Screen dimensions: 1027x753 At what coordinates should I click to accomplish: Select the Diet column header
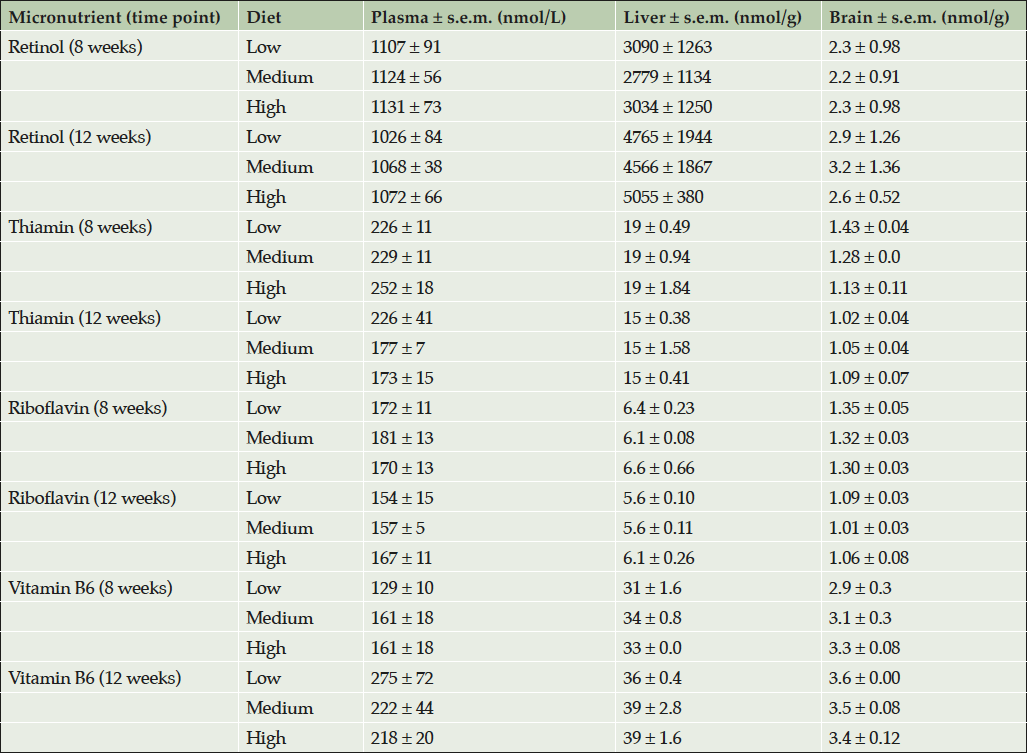pyautogui.click(x=263, y=17)
